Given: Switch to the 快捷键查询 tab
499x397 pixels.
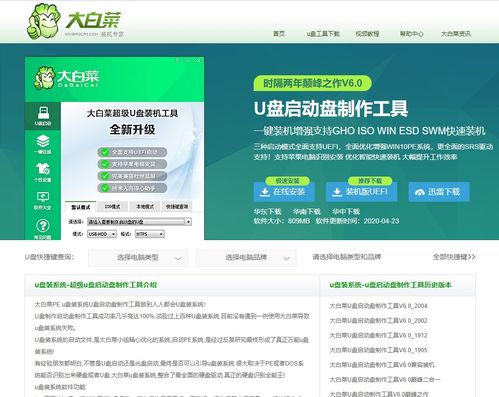Looking at the screenshot, I should tap(177, 207).
